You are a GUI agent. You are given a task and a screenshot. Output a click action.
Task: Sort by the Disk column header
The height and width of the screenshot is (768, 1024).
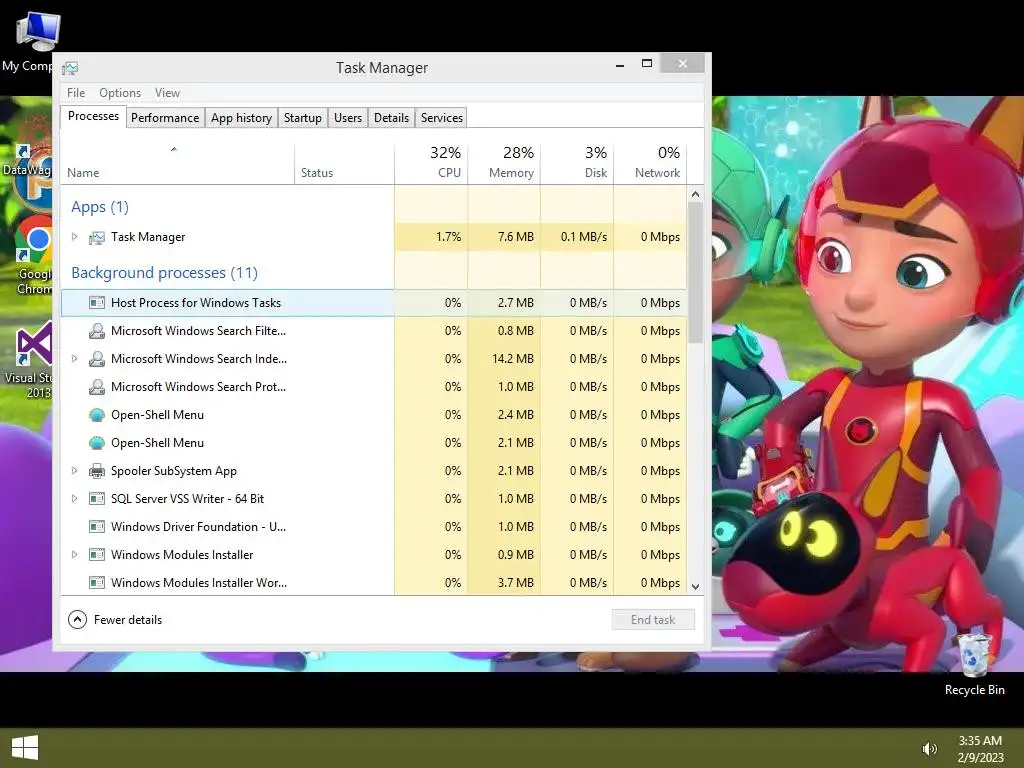click(x=577, y=163)
